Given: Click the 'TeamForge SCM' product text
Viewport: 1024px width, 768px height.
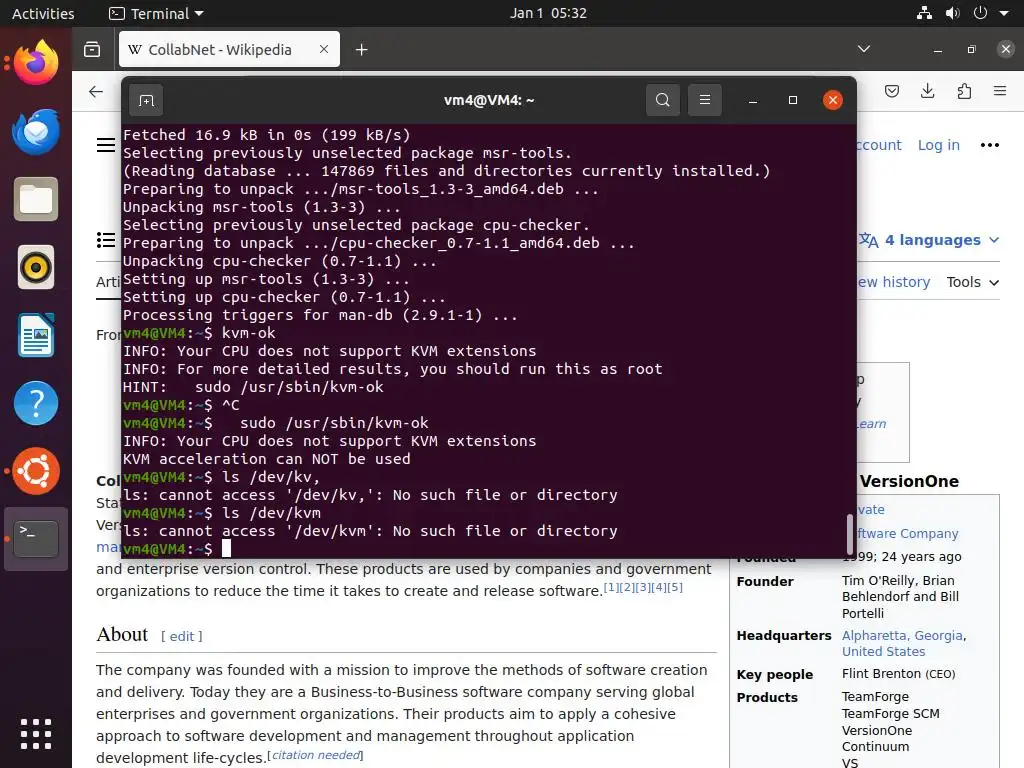Looking at the screenshot, I should pos(890,714).
